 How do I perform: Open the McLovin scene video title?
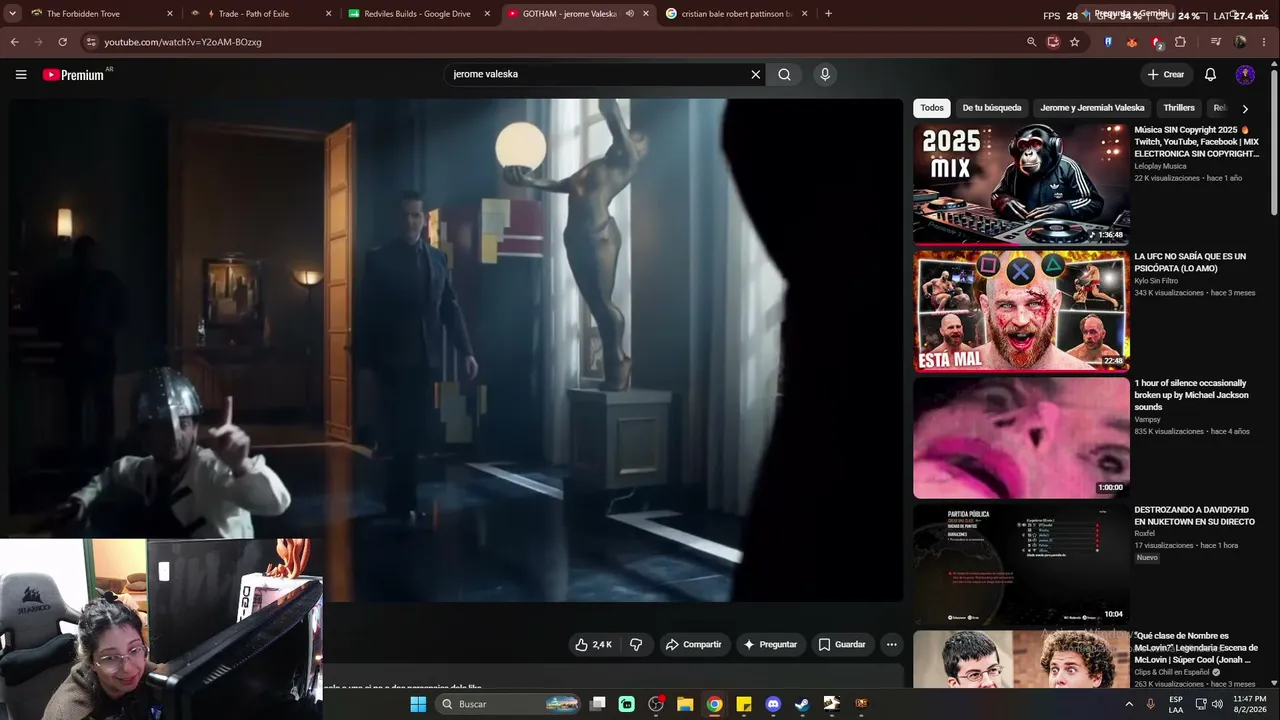point(1196,648)
